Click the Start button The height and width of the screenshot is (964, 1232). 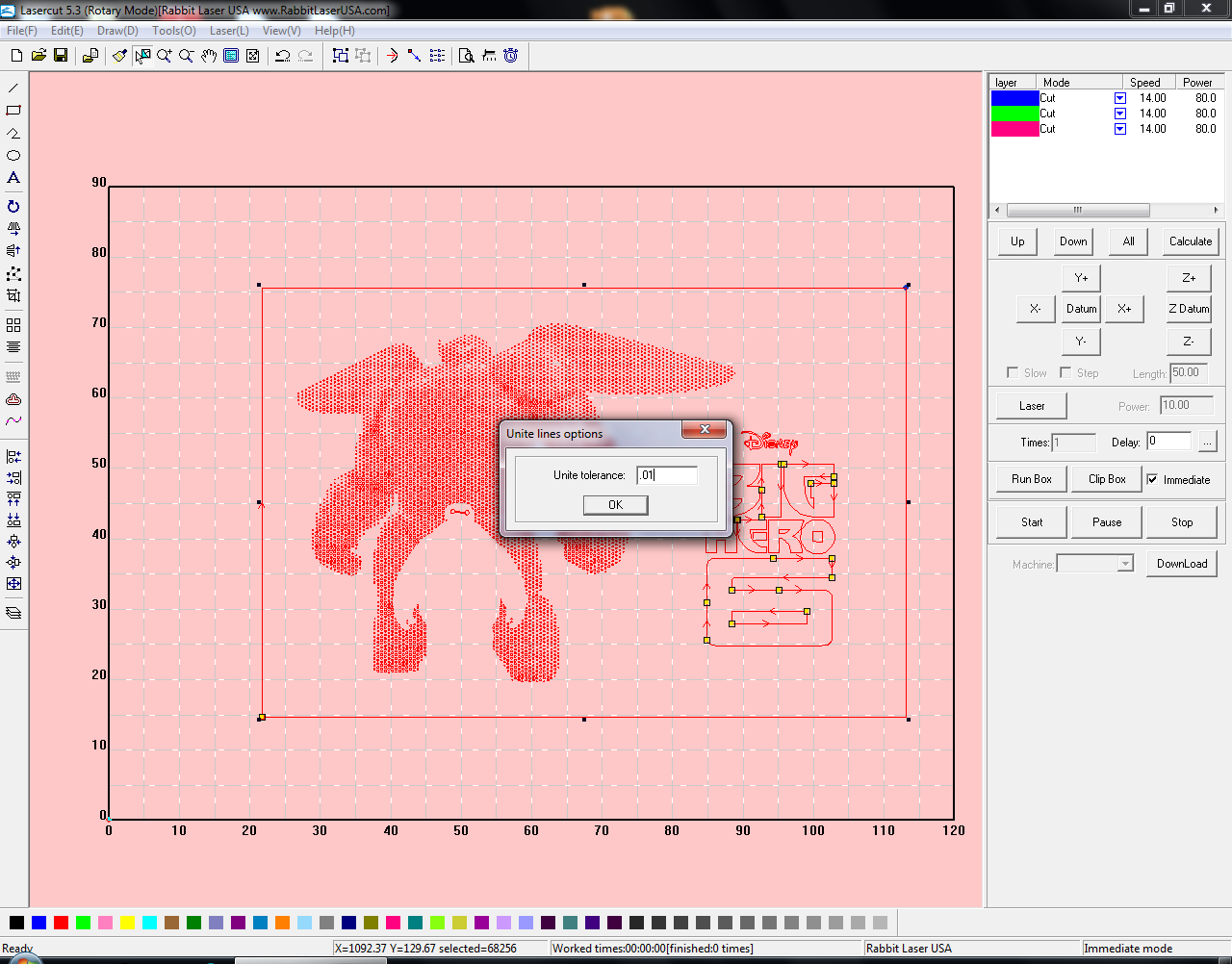pyautogui.click(x=1032, y=522)
